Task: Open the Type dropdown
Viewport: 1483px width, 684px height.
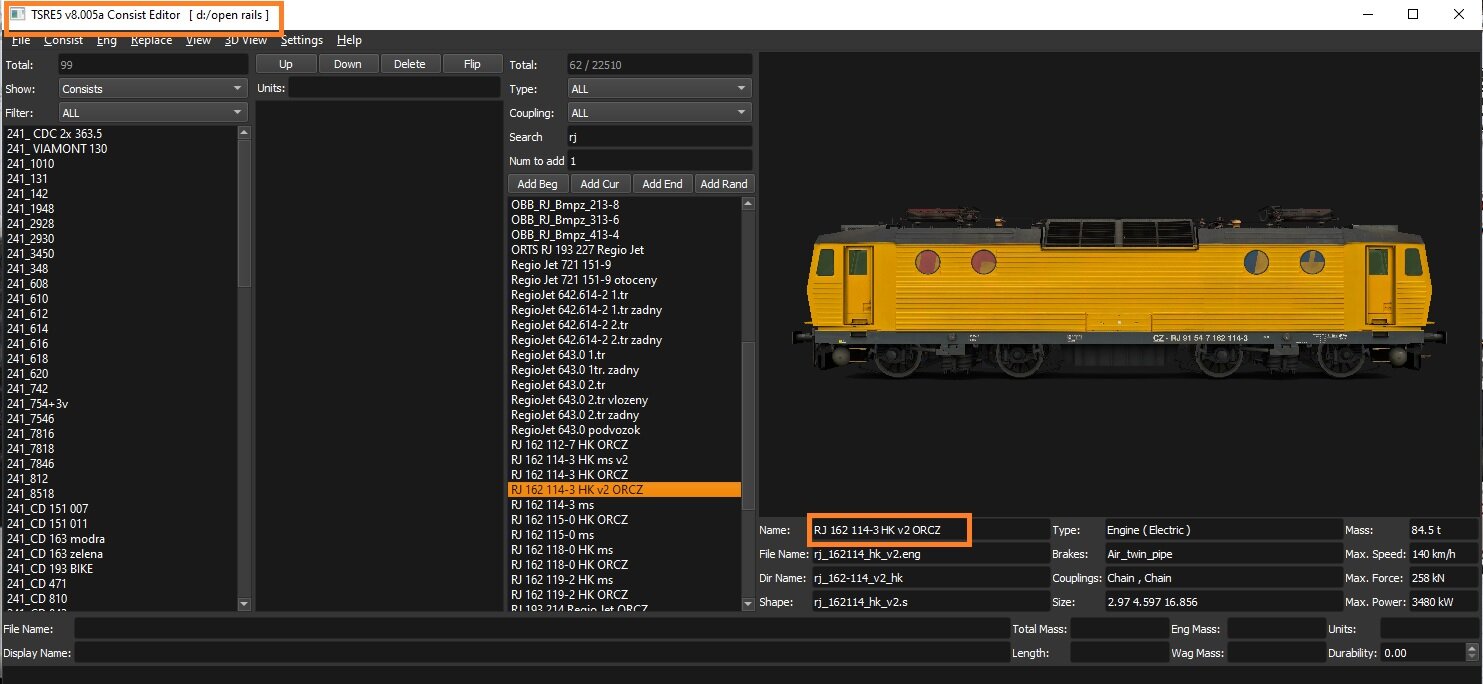Action: (x=658, y=89)
